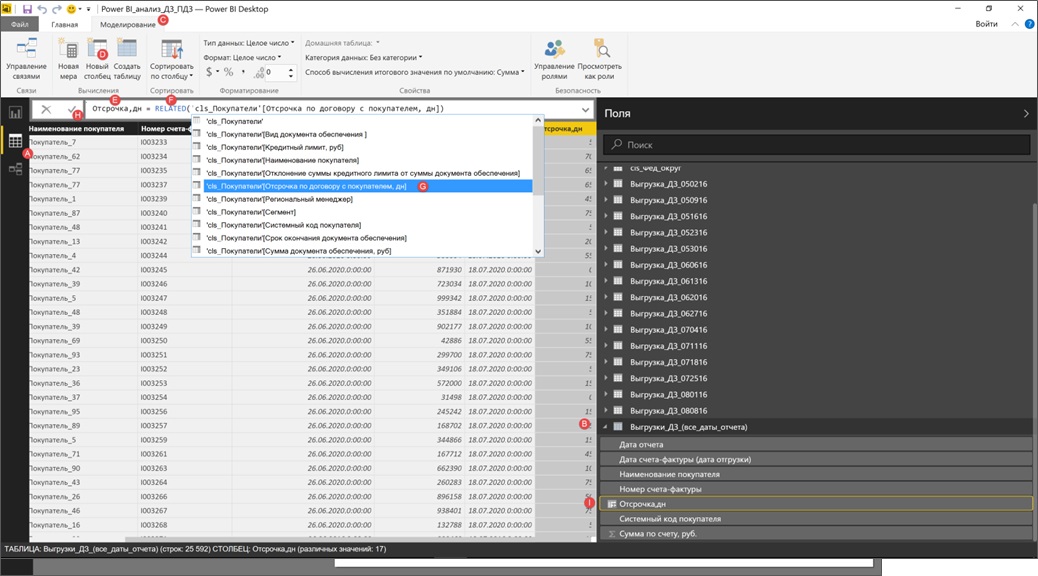
Task: Collapse the Выгрузки_ДЗ_(все_даты_отчета) table
Action: pos(606,427)
